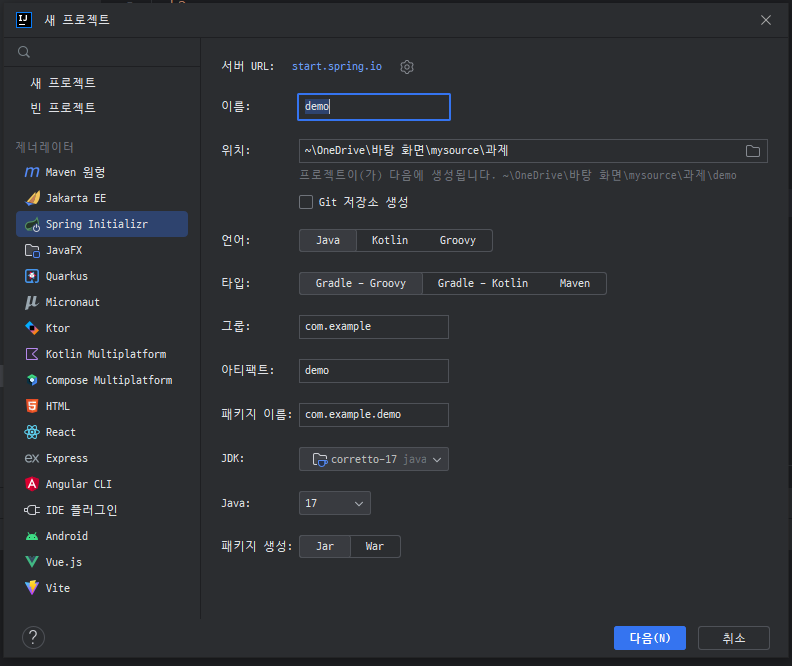Select Jar packaging

(325, 546)
